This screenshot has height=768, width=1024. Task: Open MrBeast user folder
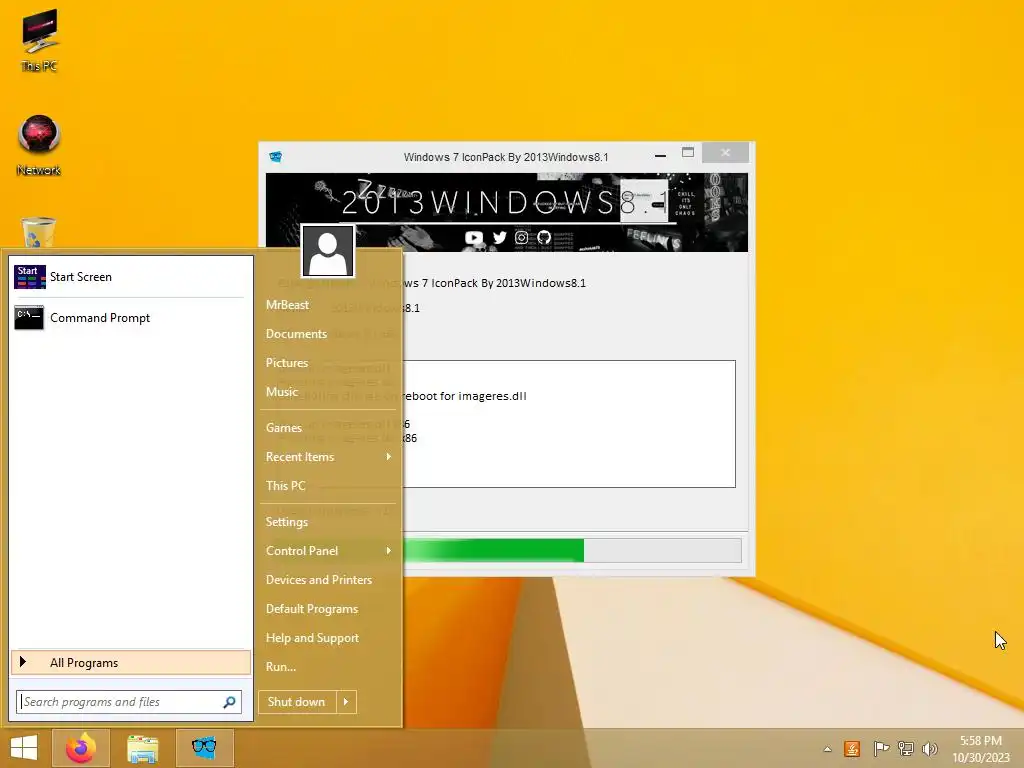(287, 305)
